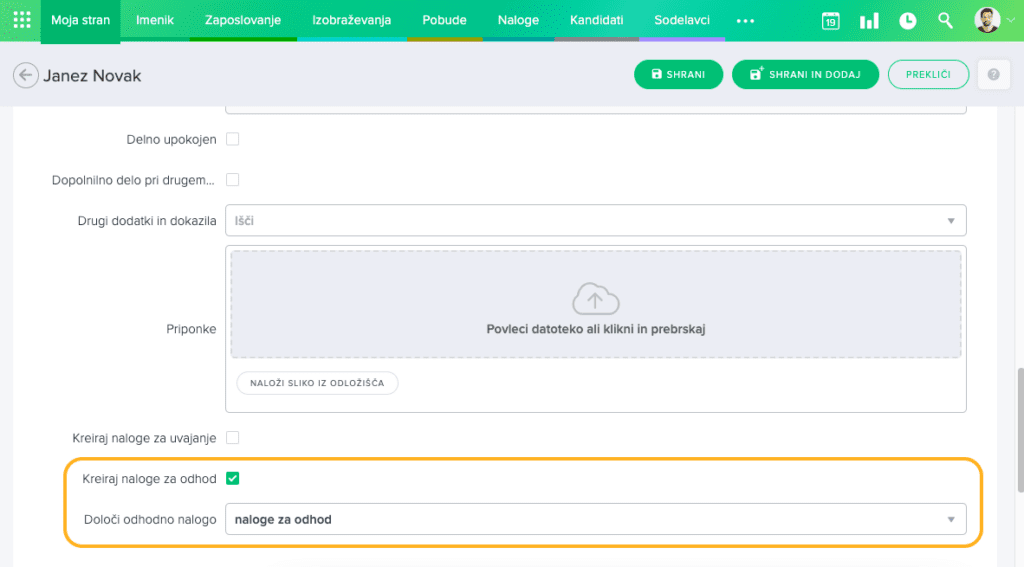Screen dimensions: 1024x567
Task: Click the clock time-tracking icon
Action: [x=907, y=20]
